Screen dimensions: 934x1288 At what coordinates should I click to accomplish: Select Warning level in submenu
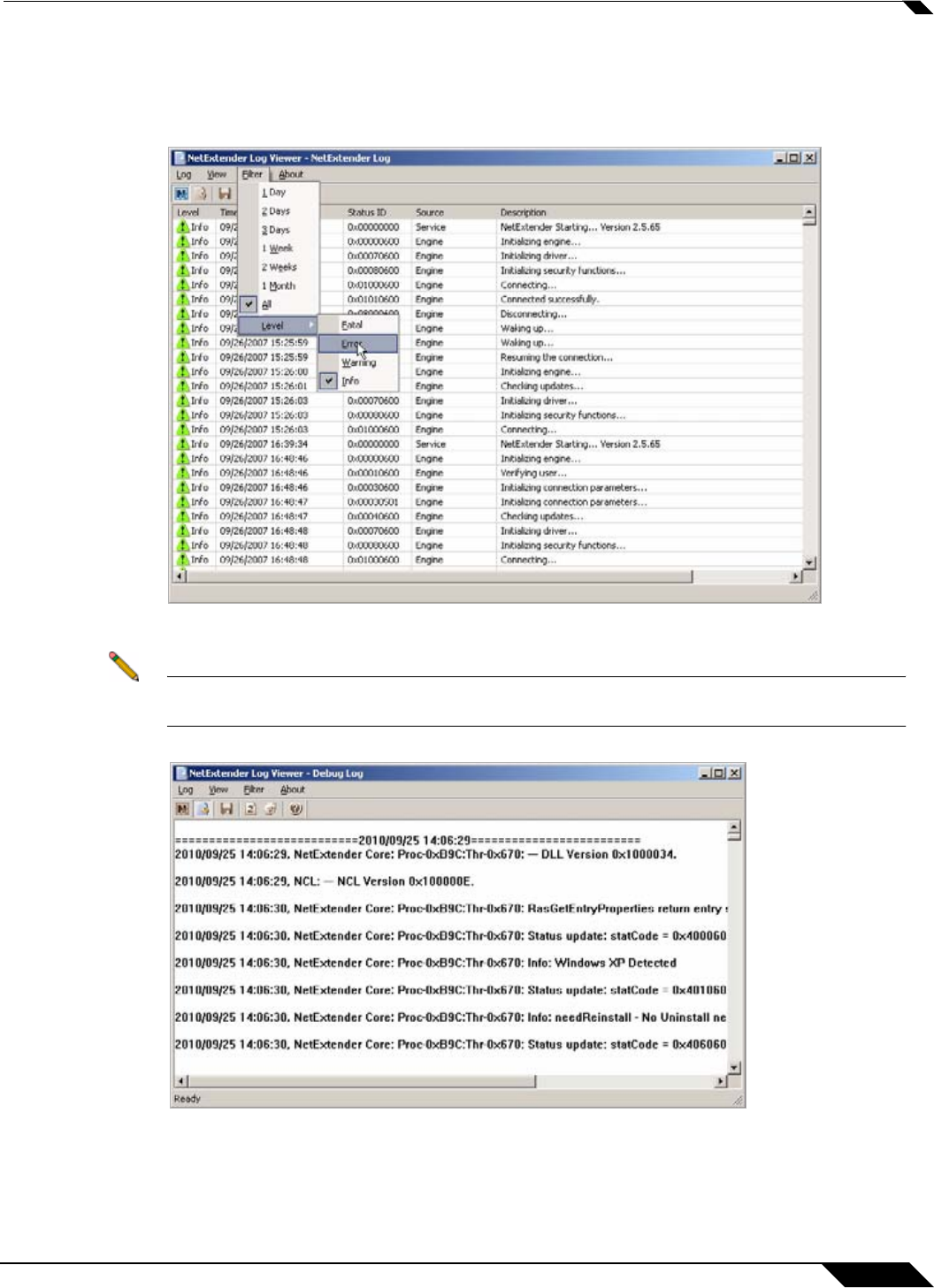tap(358, 362)
